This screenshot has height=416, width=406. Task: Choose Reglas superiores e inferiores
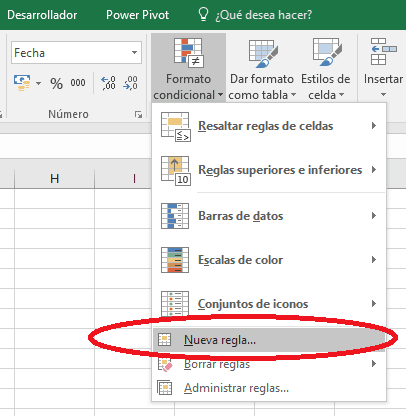(x=269, y=170)
